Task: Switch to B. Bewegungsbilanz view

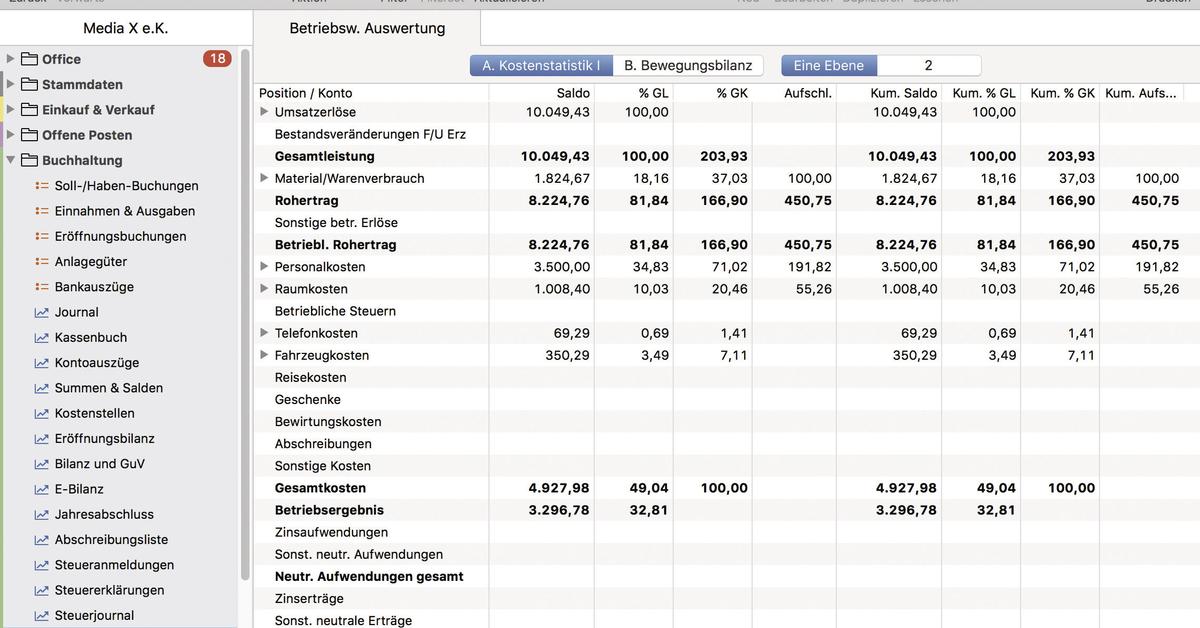Action: click(x=688, y=65)
